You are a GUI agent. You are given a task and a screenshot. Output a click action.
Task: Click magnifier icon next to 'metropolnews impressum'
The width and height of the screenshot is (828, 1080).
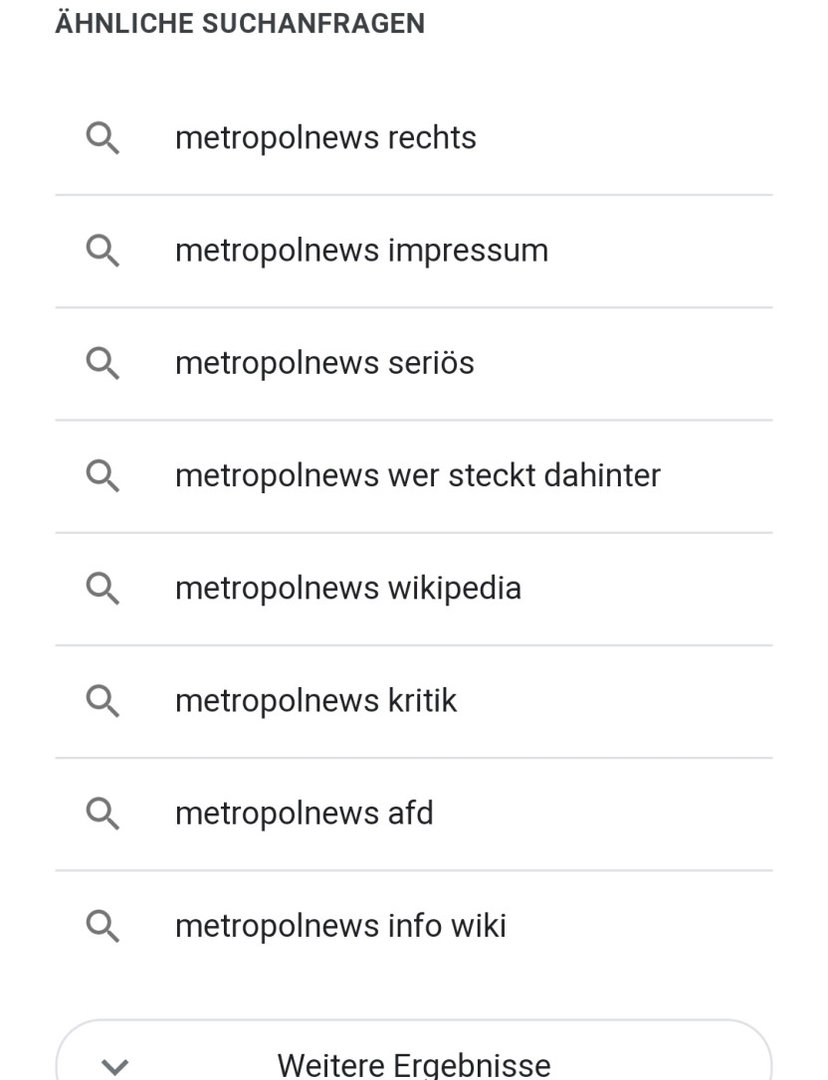coord(103,250)
